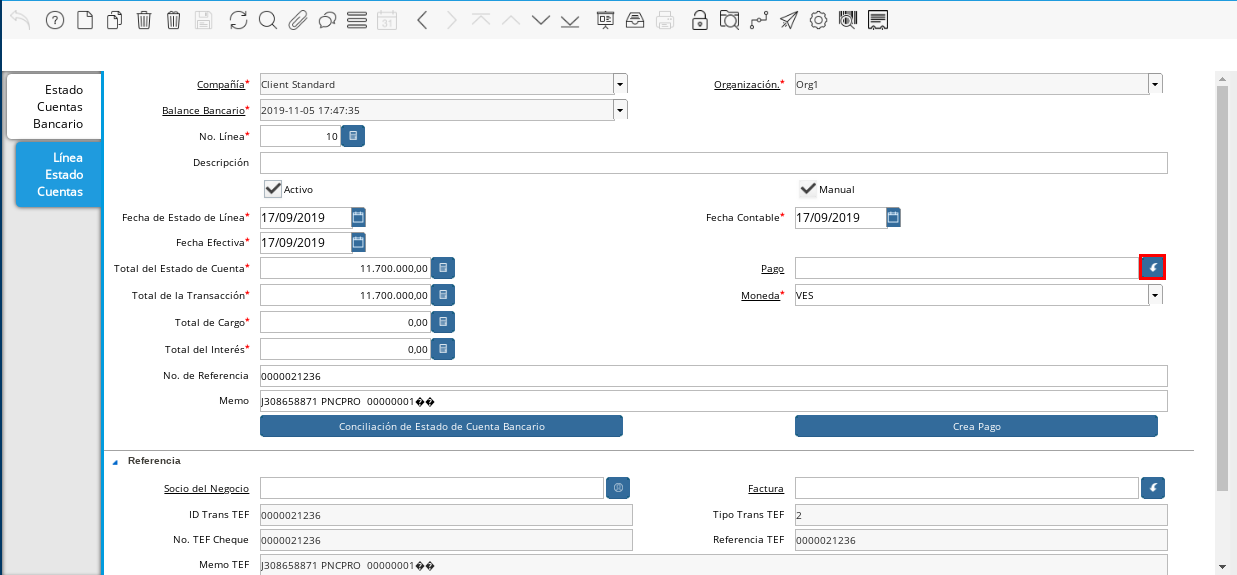Toggle the Manual checkbox

pyautogui.click(x=808, y=189)
